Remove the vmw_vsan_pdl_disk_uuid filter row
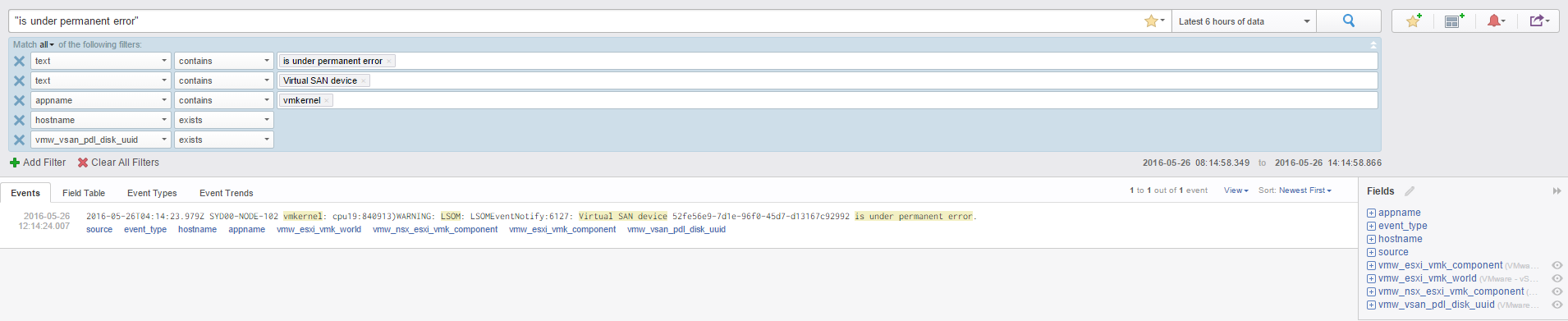 tap(19, 140)
